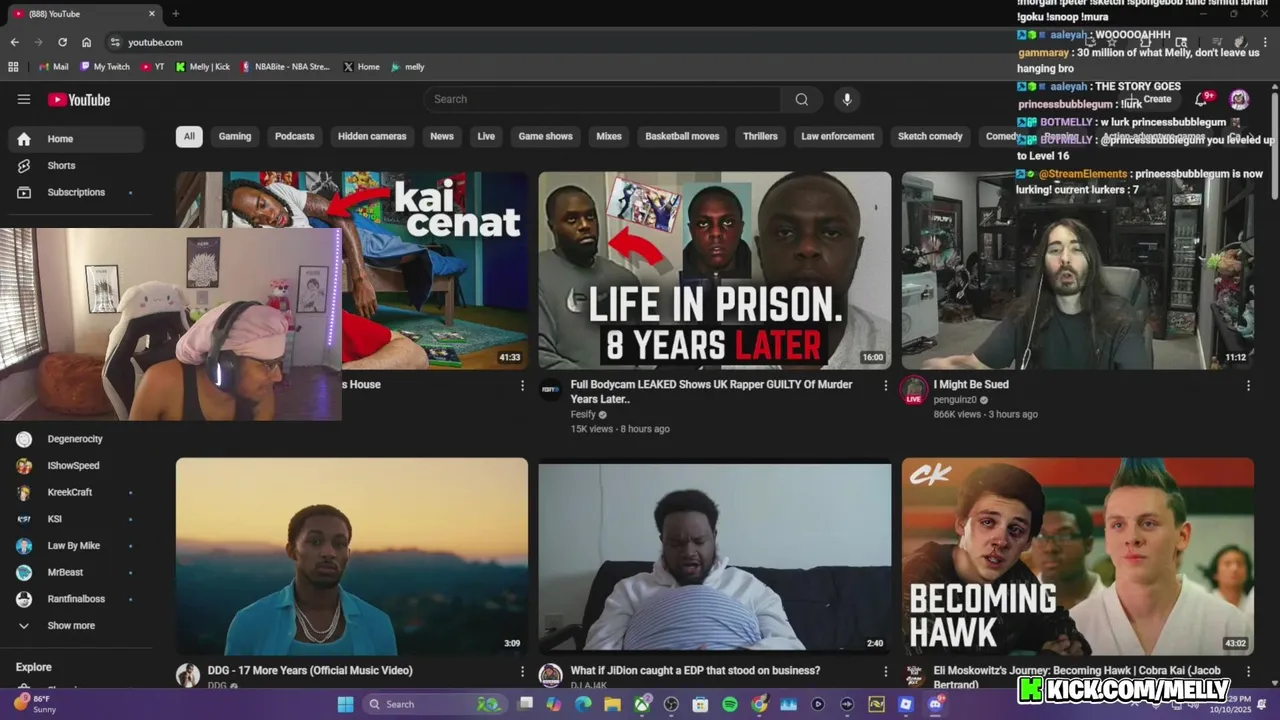The height and width of the screenshot is (720, 1280).
Task: Select the News filter chip
Action: tap(442, 136)
